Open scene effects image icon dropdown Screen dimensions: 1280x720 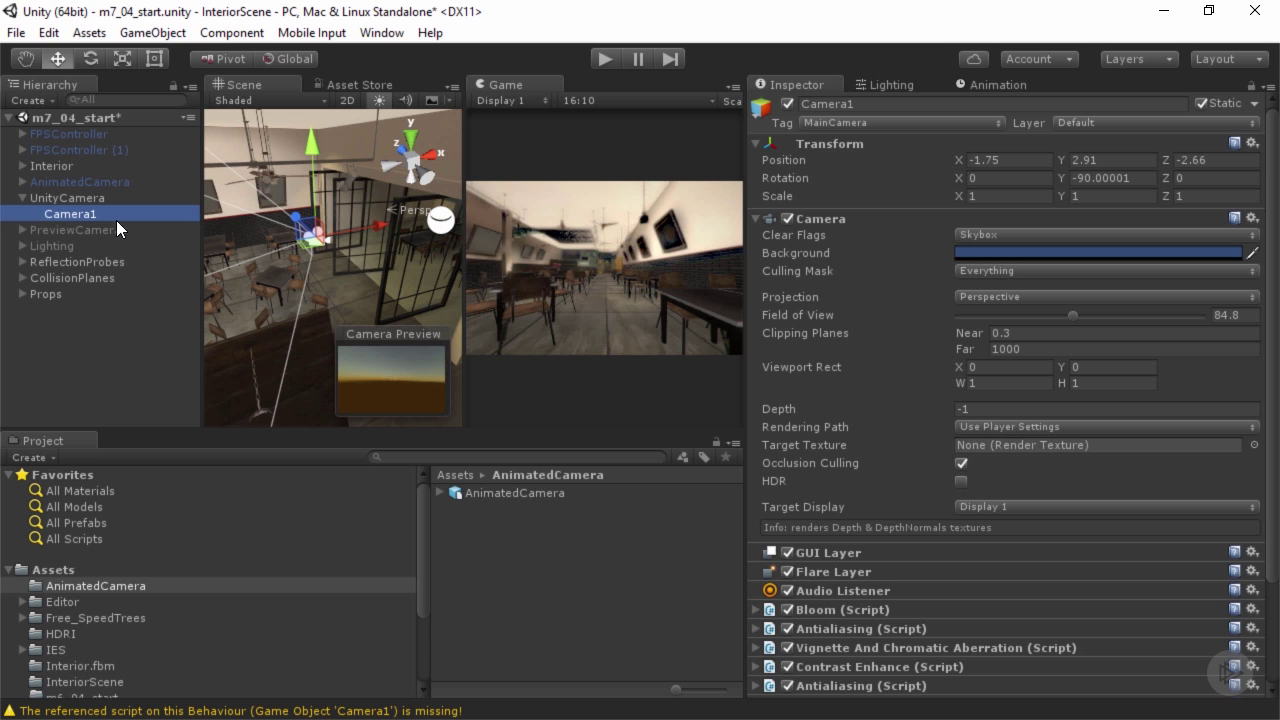[436, 101]
